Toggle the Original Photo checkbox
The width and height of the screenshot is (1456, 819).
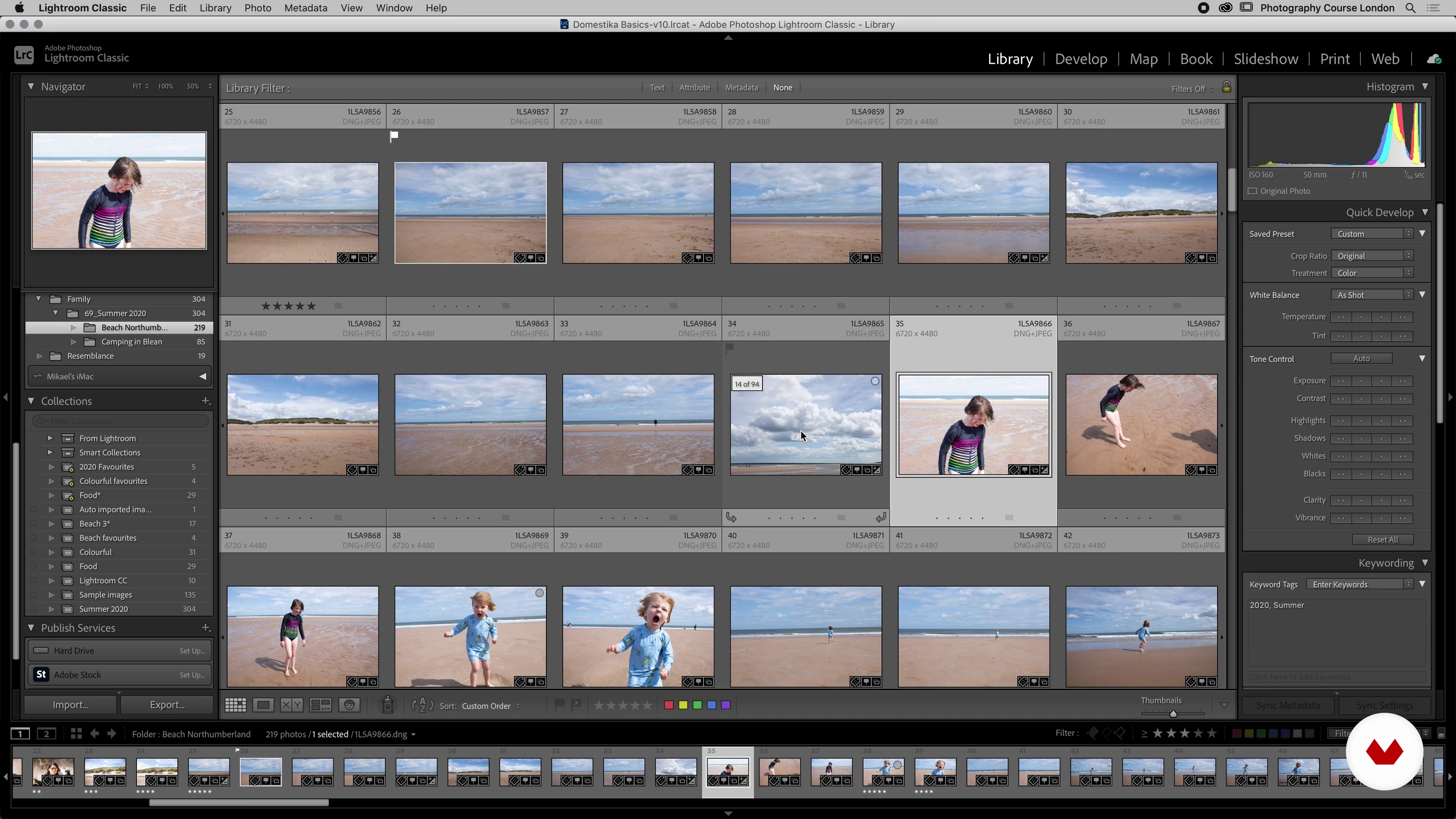pyautogui.click(x=1252, y=191)
